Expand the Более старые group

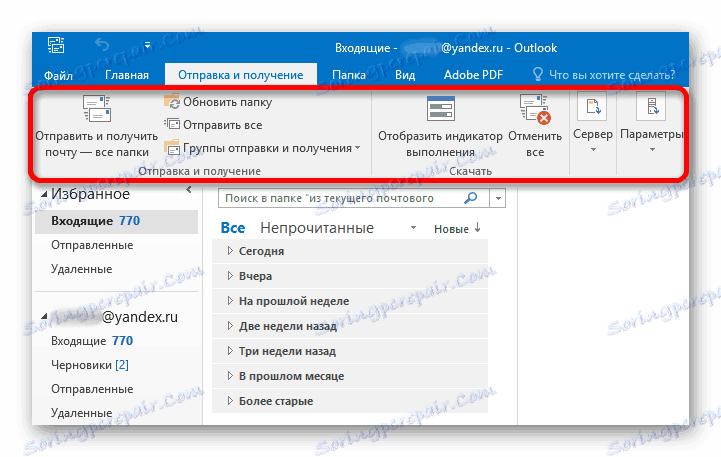click(230, 401)
